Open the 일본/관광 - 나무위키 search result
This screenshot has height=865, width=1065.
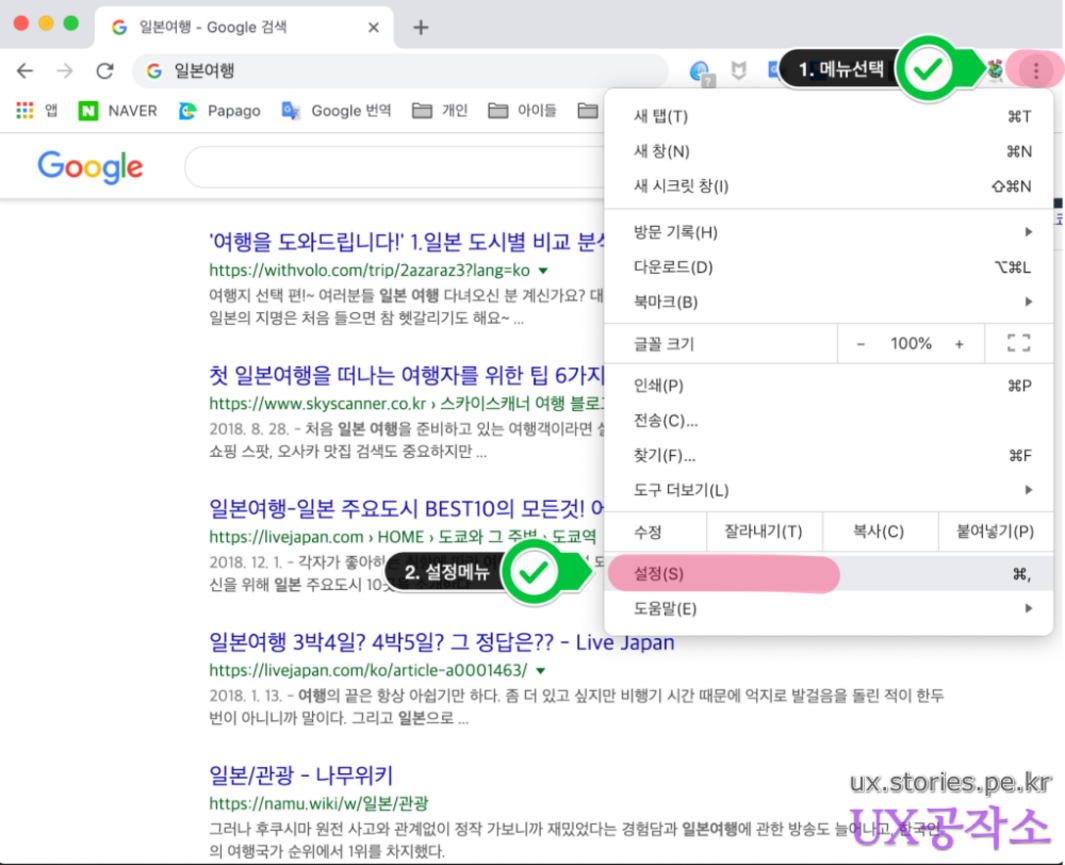[301, 775]
